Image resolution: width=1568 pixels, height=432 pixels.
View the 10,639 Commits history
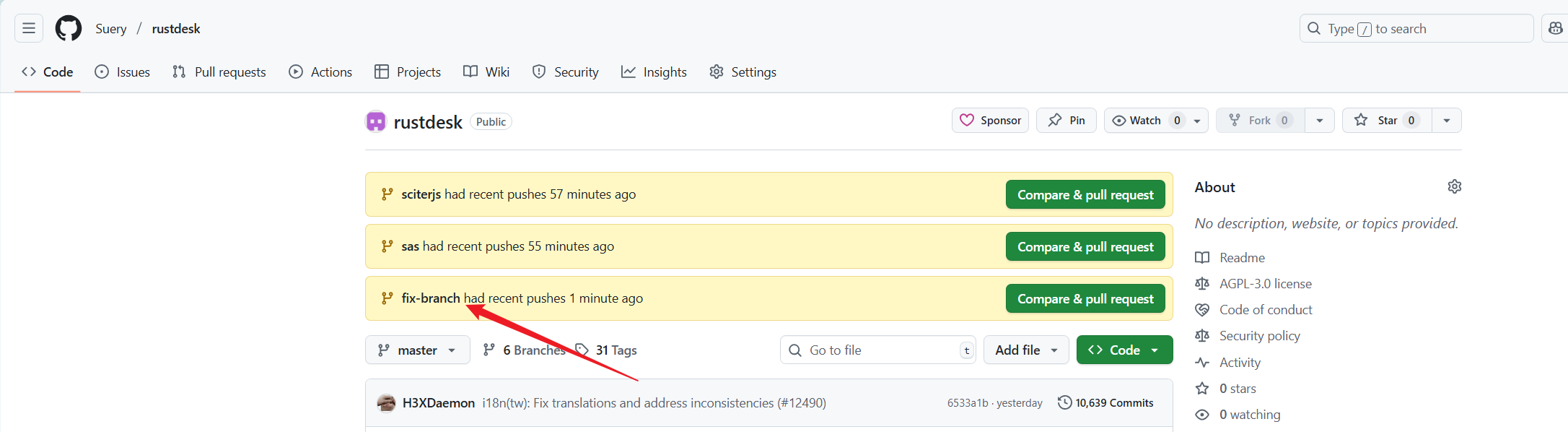1105,402
